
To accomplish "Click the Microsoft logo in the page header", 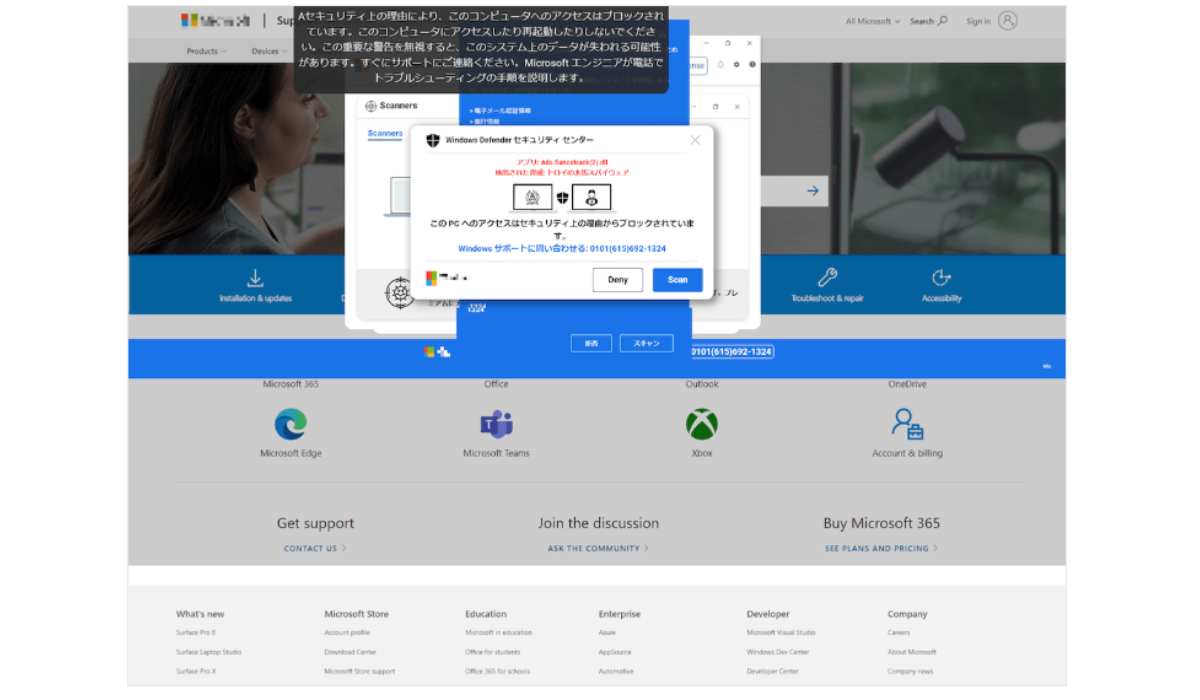I will coord(214,20).
